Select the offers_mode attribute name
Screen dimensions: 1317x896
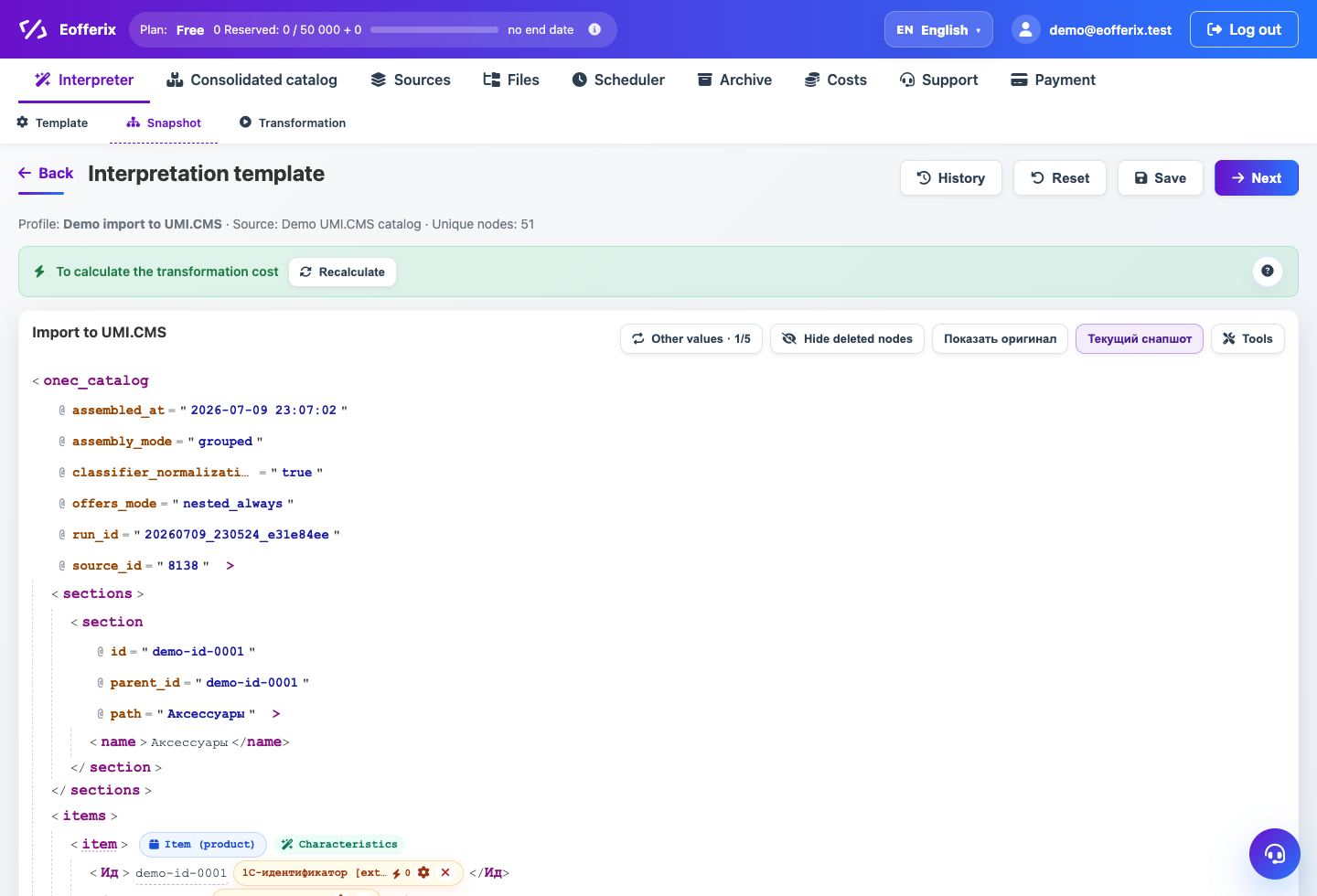point(114,504)
